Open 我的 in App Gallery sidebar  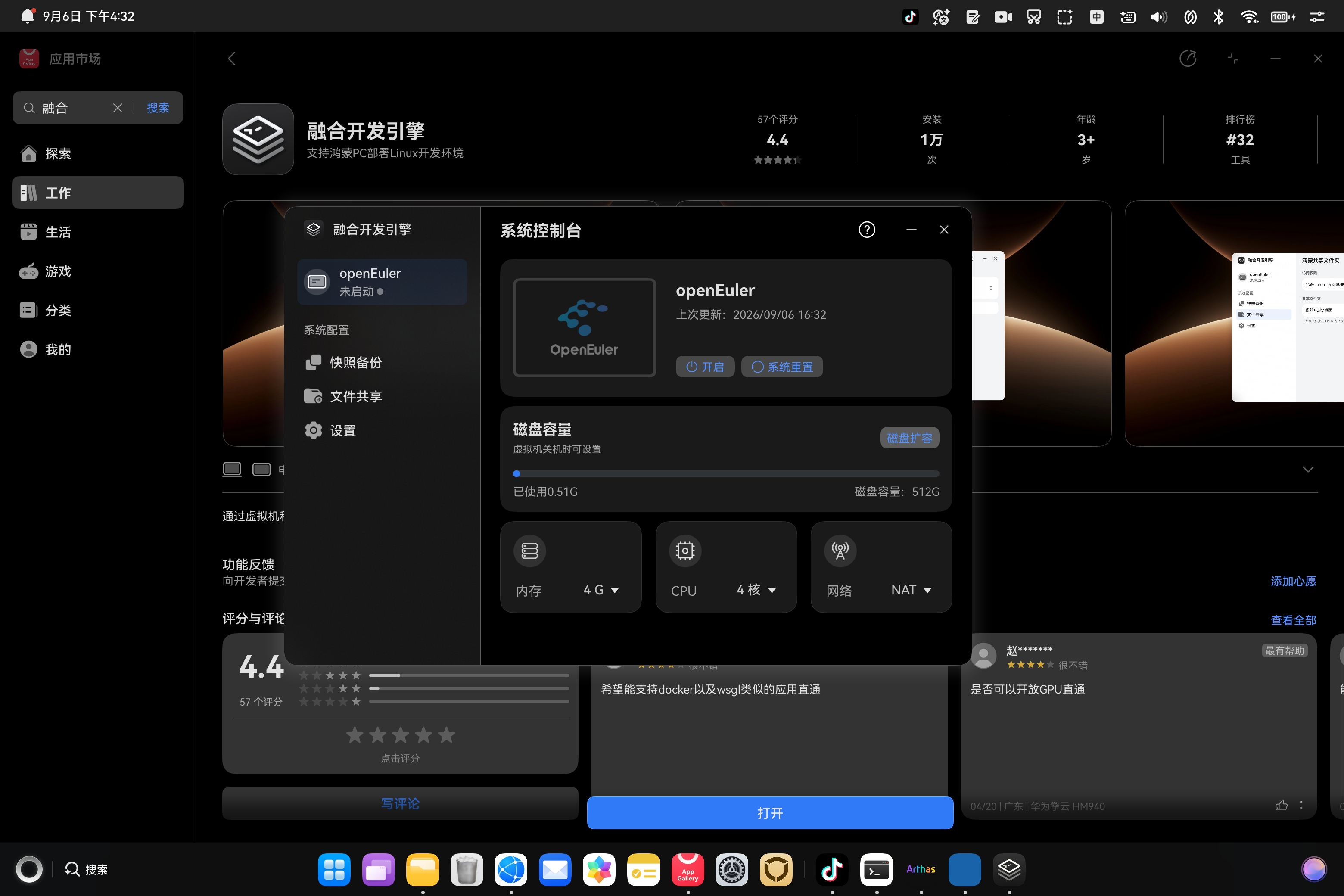pos(98,349)
